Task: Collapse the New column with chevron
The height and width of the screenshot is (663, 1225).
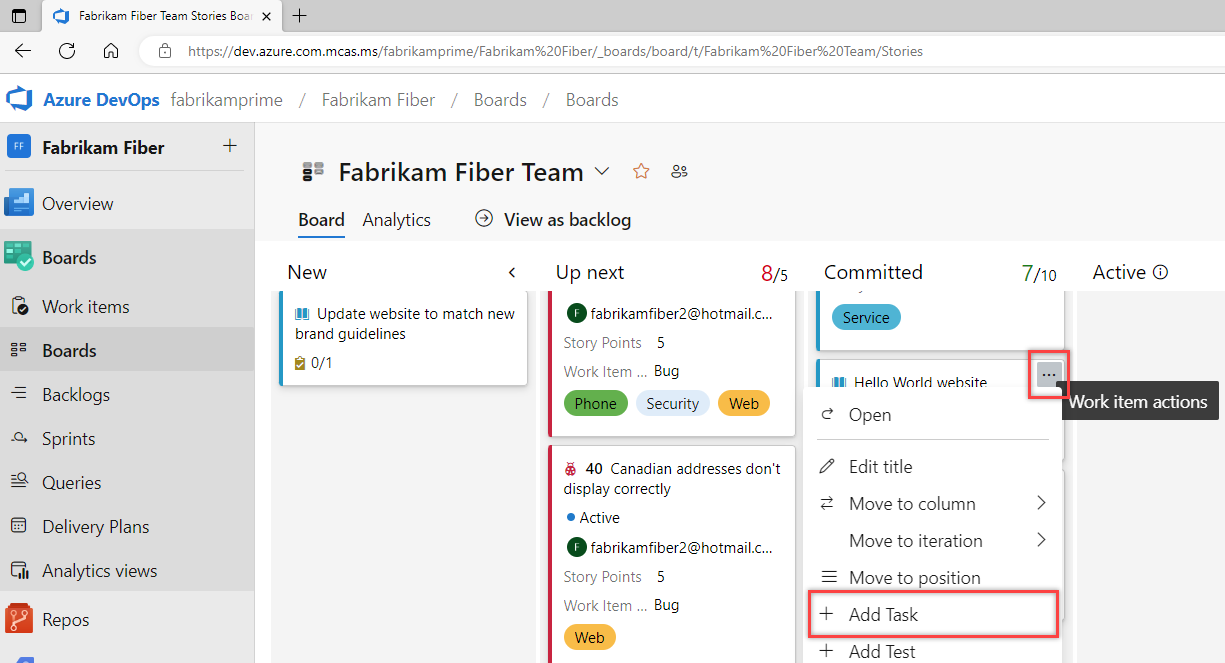Action: coord(512,272)
